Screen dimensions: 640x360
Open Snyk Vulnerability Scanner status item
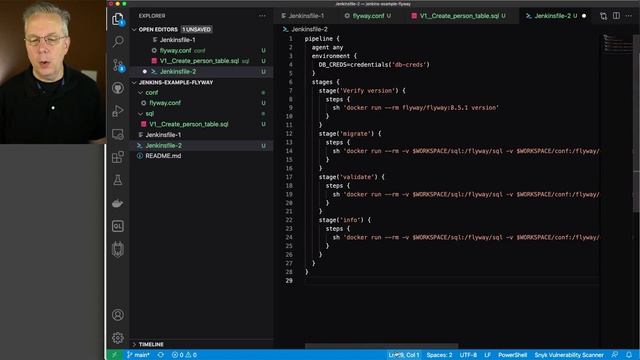click(569, 355)
